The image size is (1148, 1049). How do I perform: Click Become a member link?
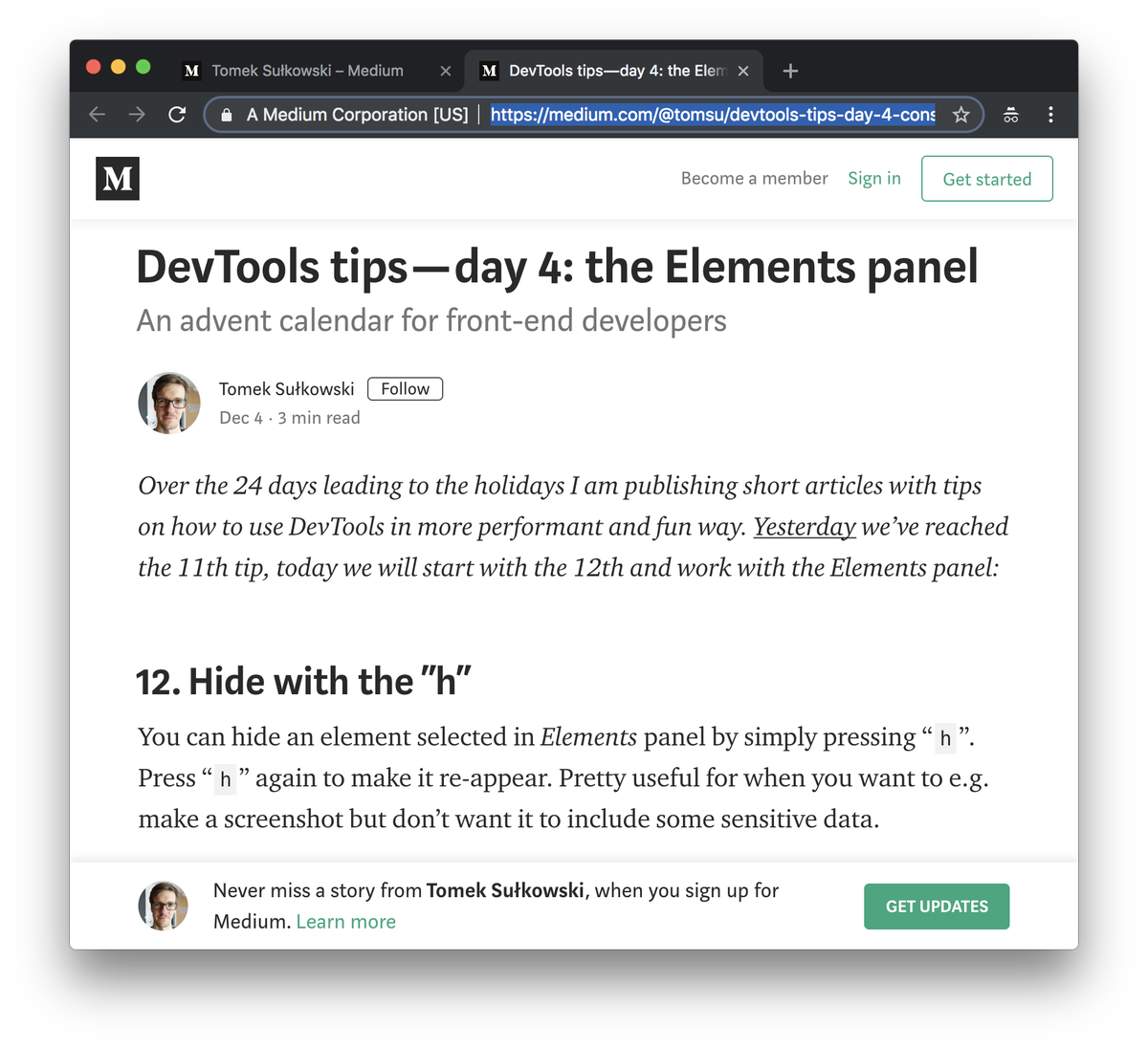pyautogui.click(x=755, y=179)
